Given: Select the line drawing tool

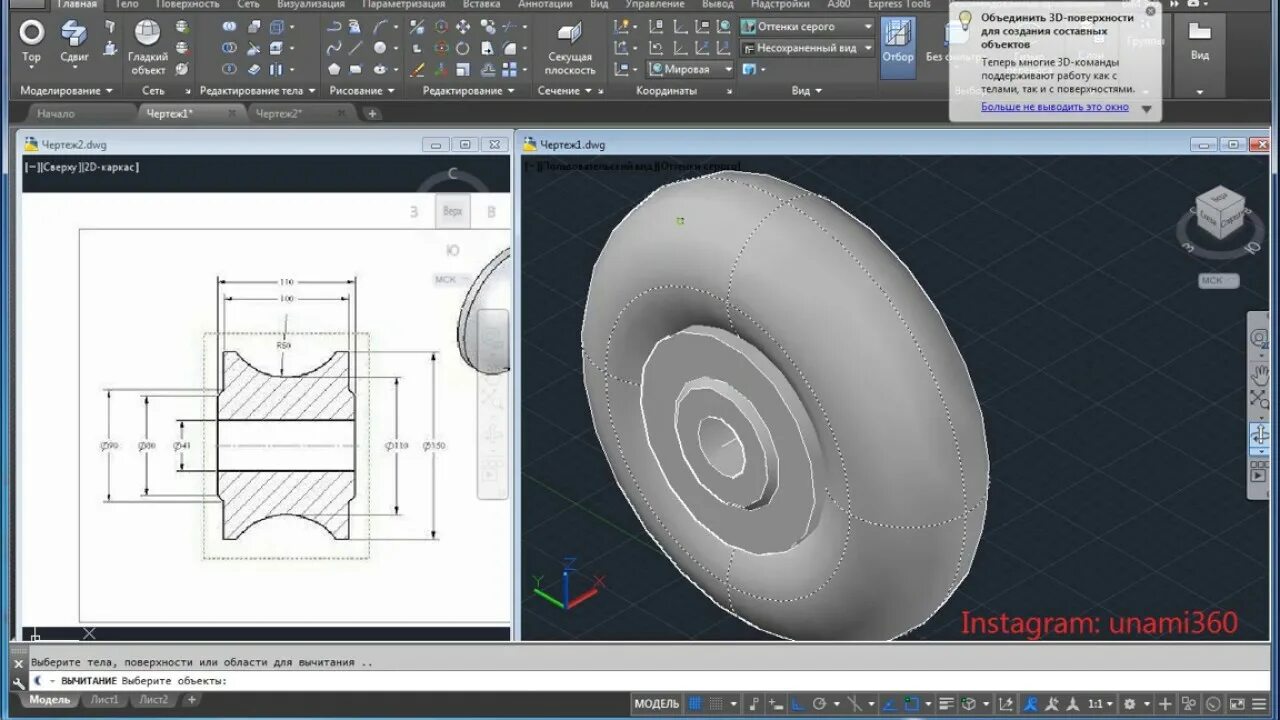Looking at the screenshot, I should coord(355,47).
